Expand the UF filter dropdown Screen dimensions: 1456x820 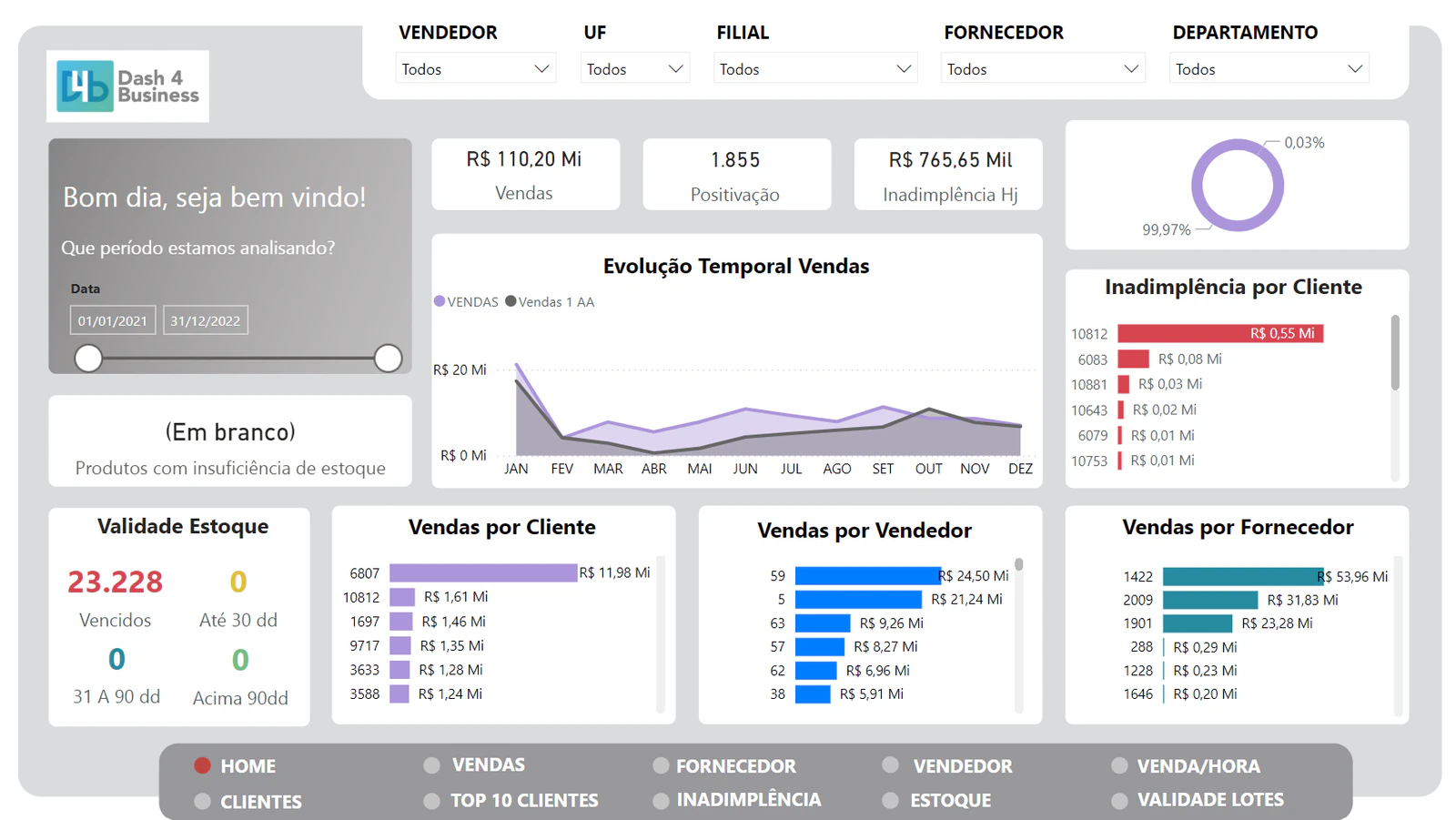(635, 68)
